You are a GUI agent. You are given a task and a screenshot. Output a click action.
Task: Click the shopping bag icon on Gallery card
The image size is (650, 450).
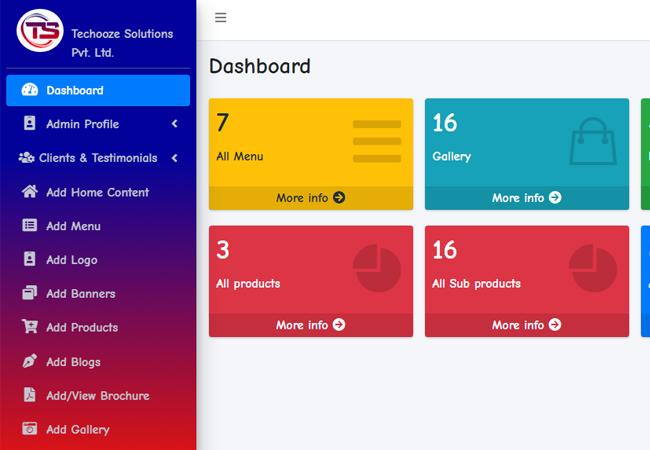coord(592,142)
